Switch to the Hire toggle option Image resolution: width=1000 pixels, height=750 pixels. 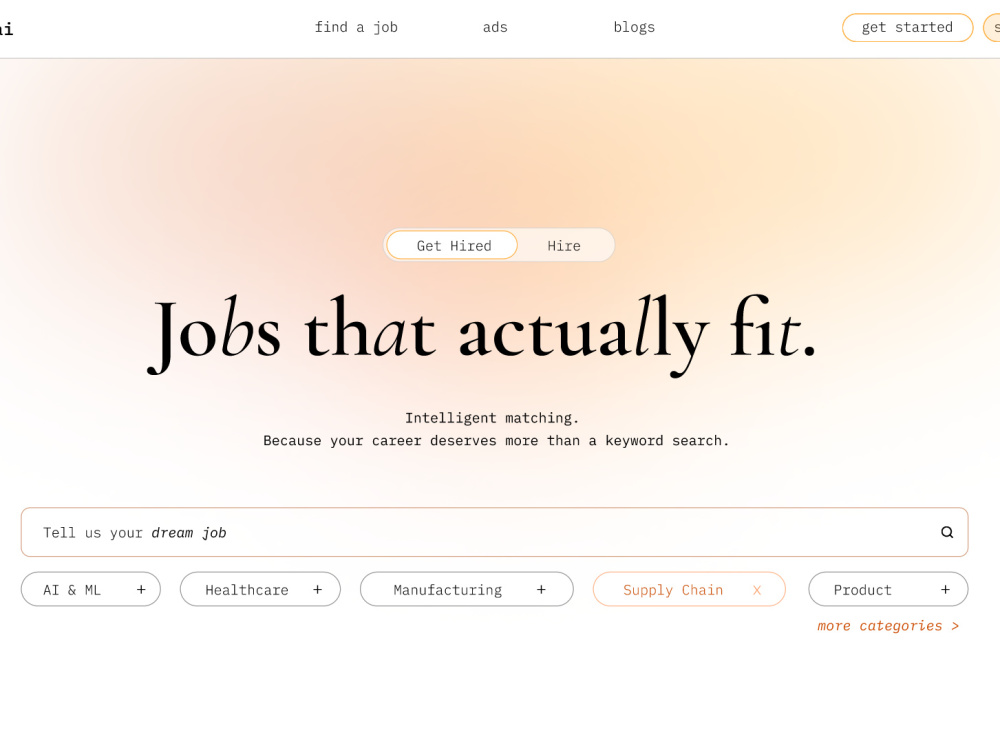point(564,246)
